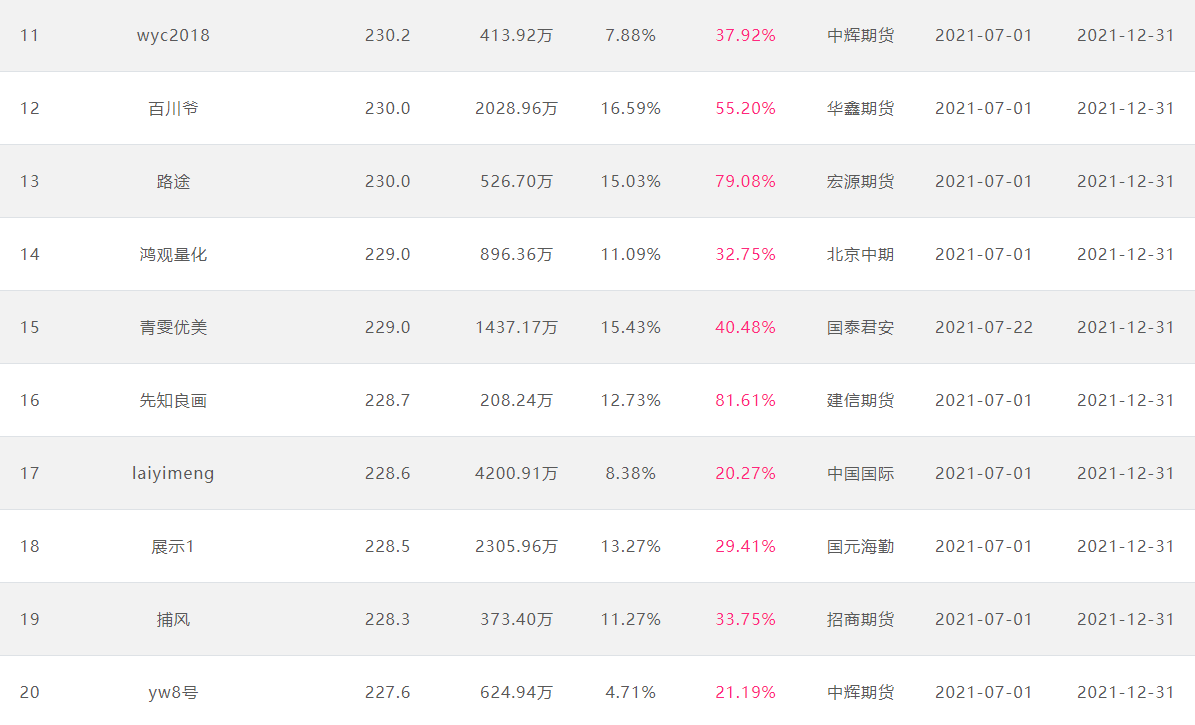Click the 招商期货 broker name

point(860,619)
